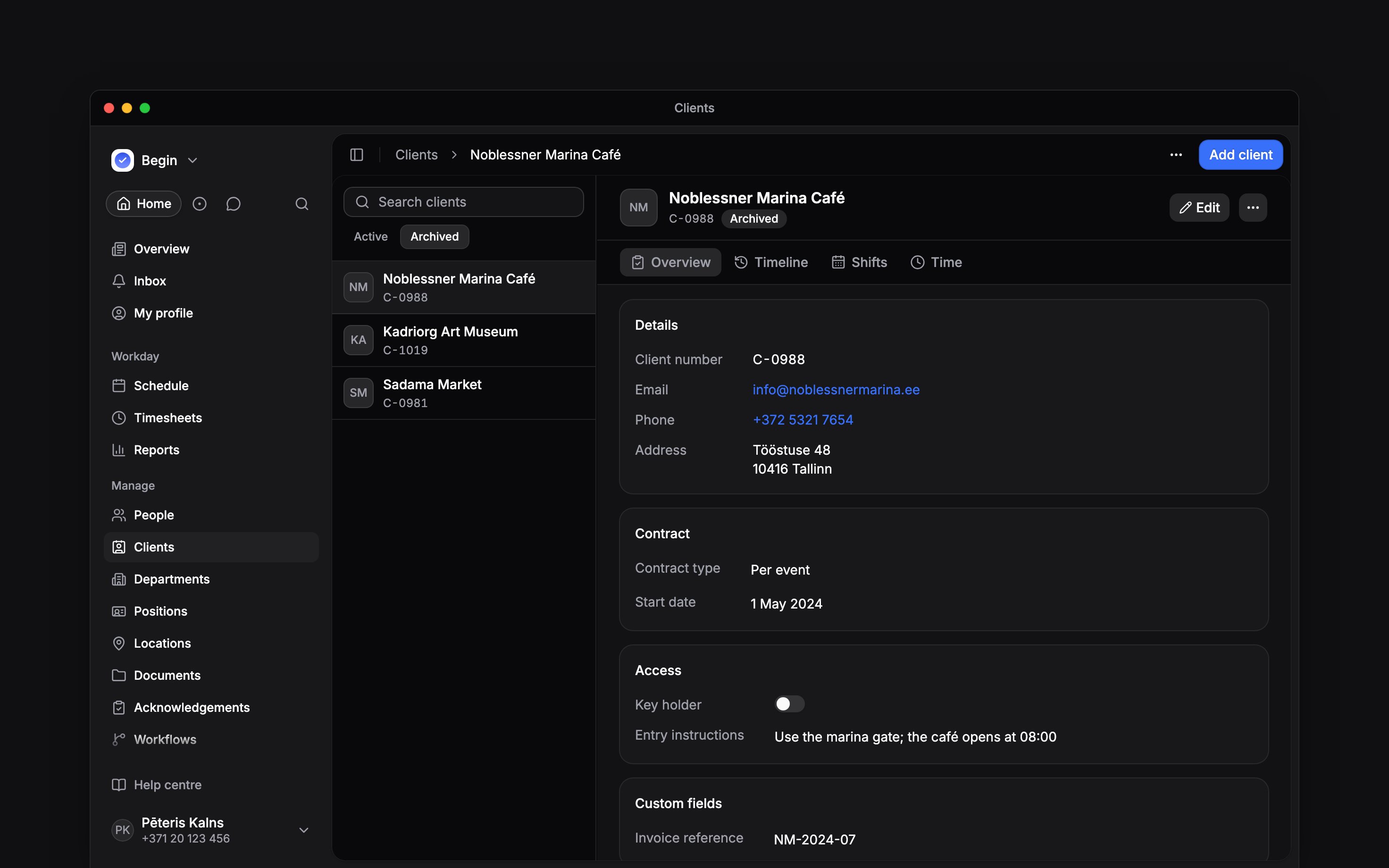Open Reports from the sidebar

(211, 450)
